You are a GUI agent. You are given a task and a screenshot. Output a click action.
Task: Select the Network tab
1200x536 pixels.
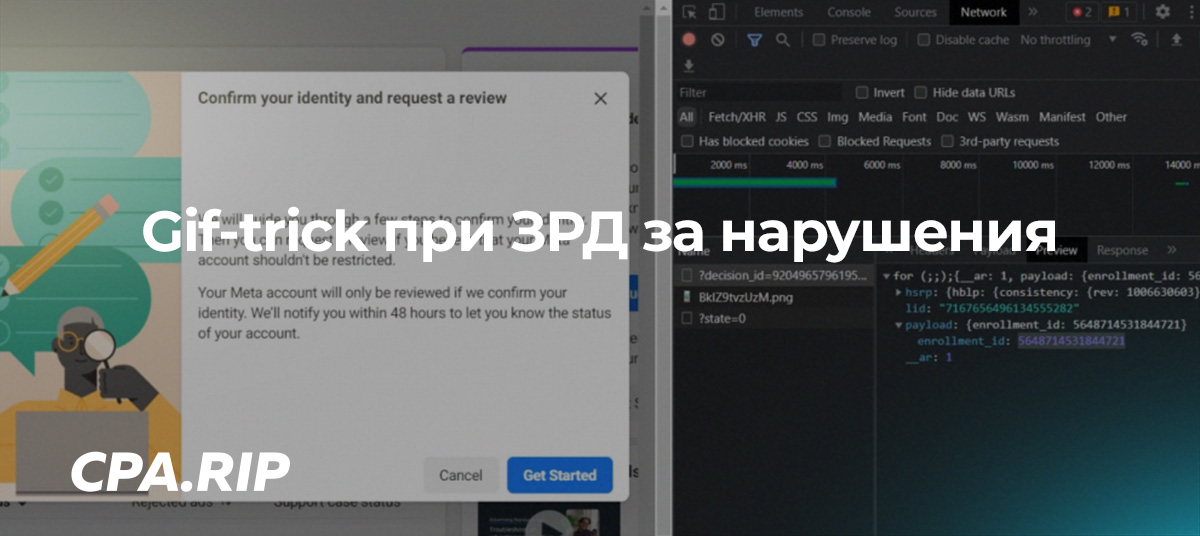pyautogui.click(x=983, y=12)
